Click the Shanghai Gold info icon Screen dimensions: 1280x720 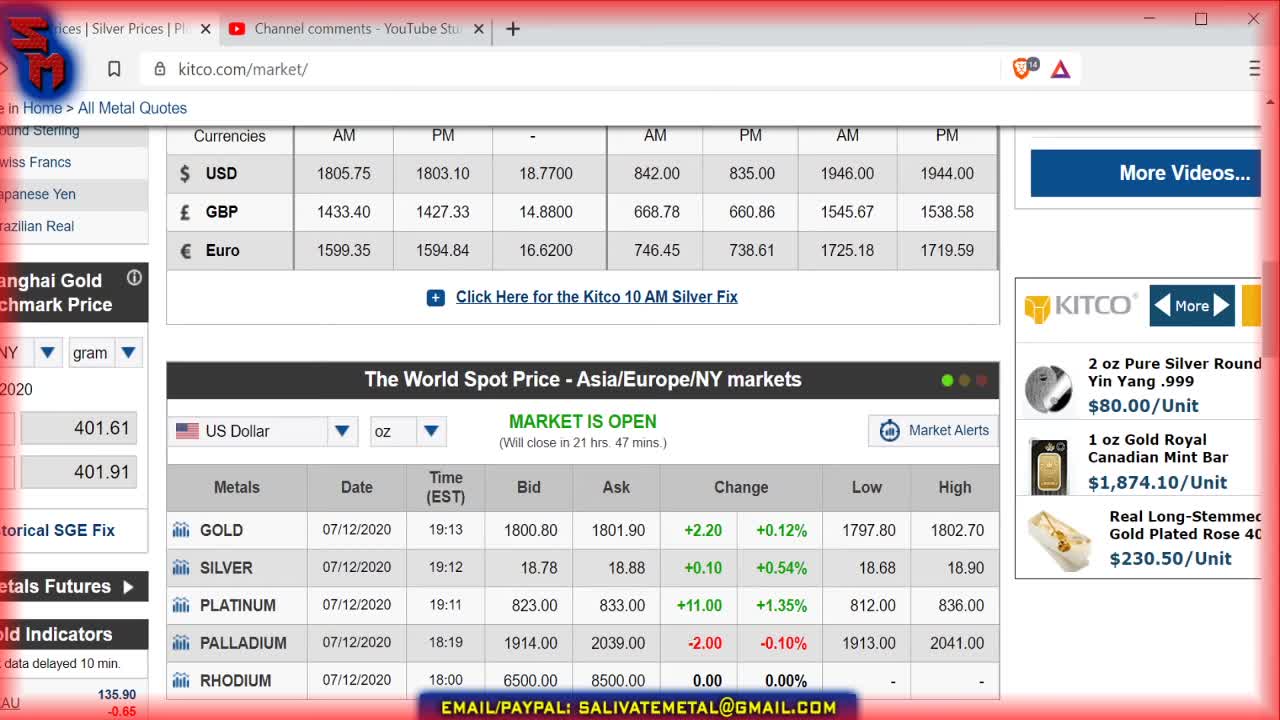coord(134,278)
